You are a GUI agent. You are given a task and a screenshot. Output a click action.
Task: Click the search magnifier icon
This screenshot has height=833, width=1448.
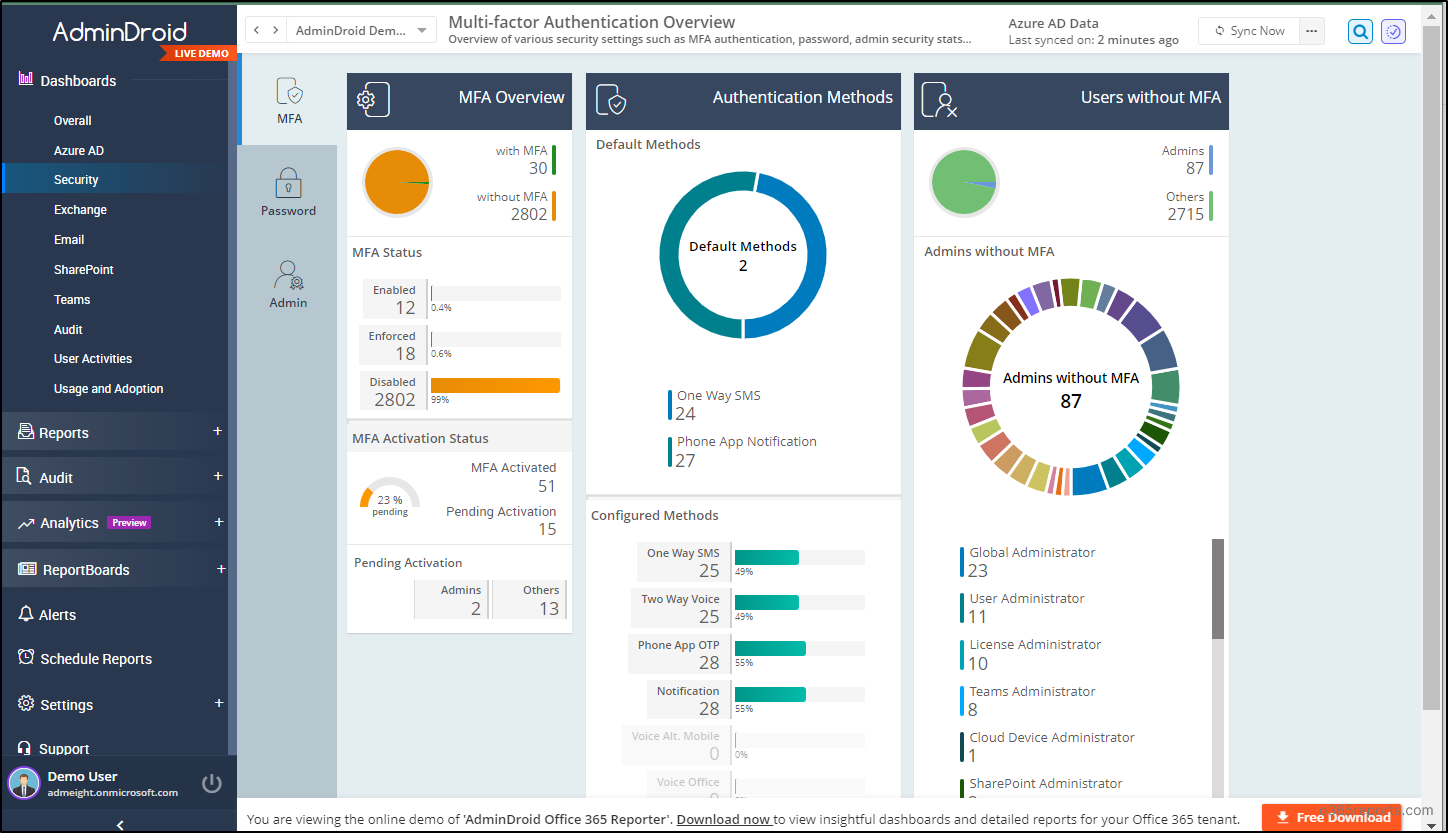pyautogui.click(x=1360, y=32)
